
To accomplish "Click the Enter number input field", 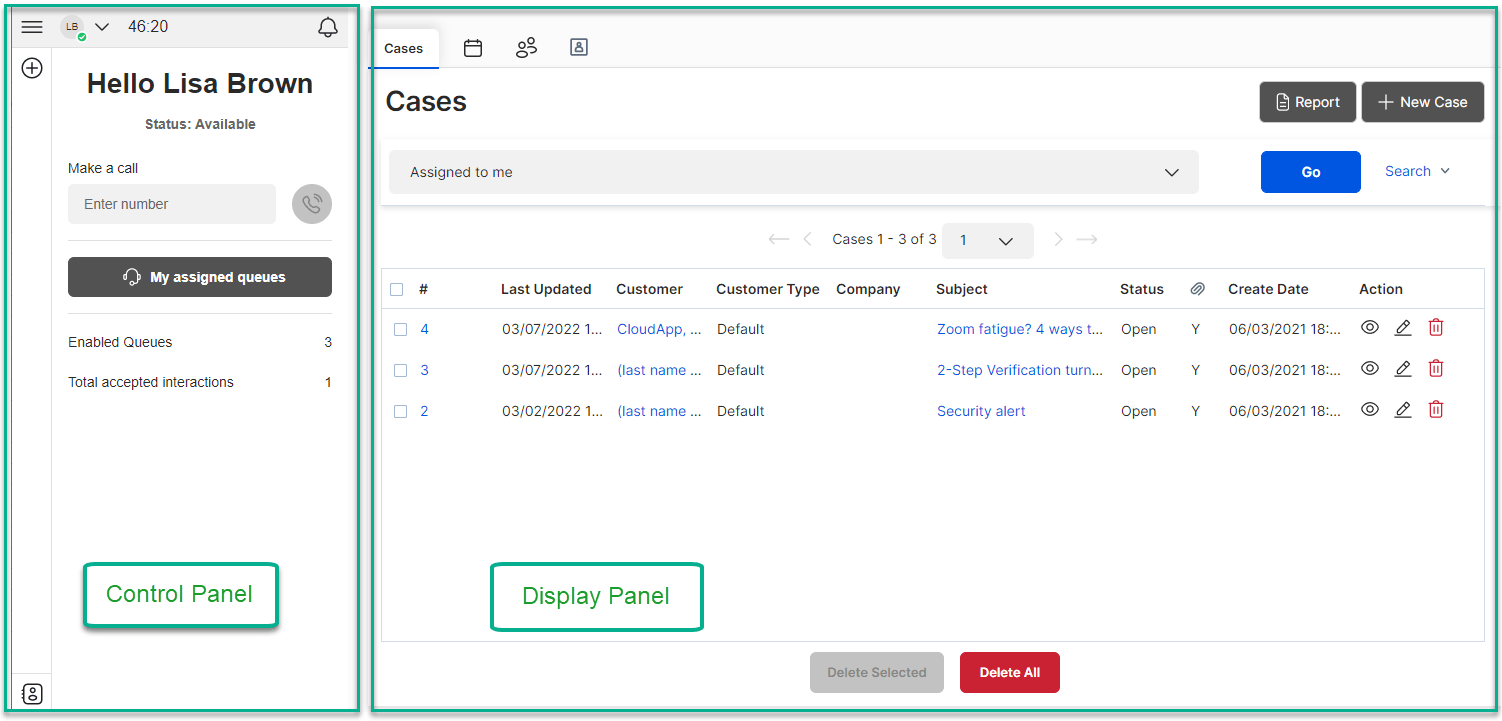I will click(172, 204).
